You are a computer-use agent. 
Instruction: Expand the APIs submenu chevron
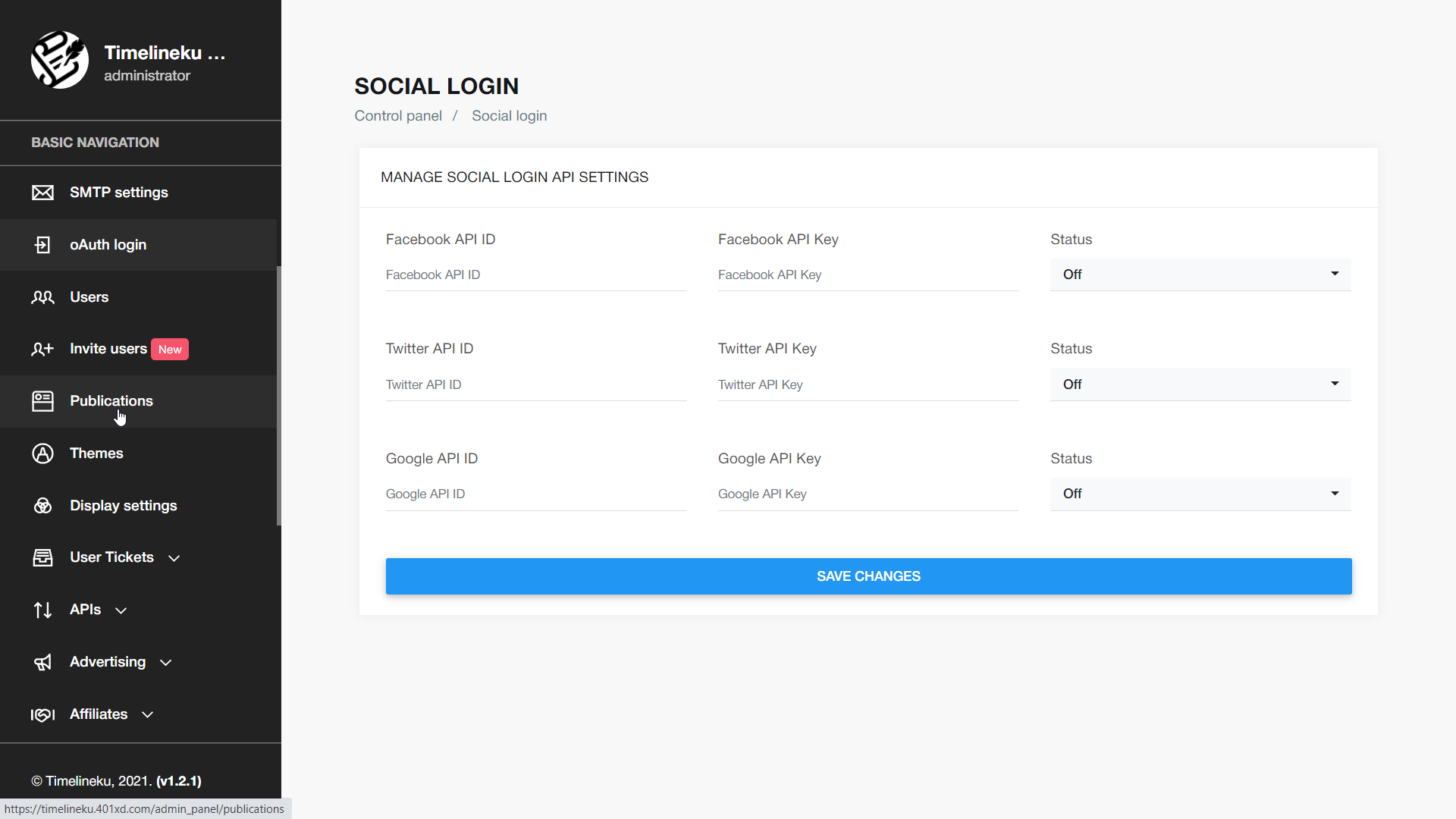(x=121, y=610)
